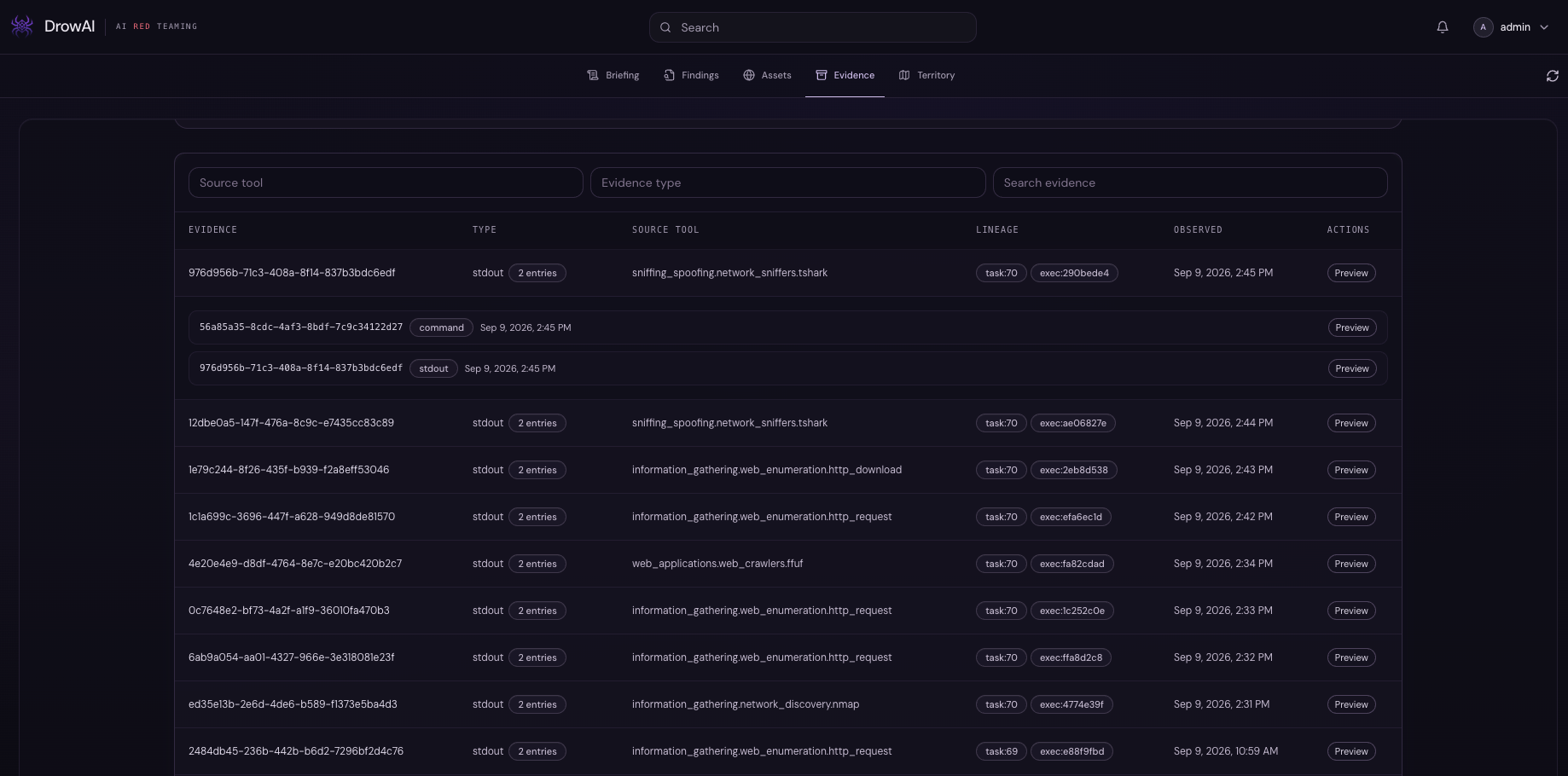1568x776 pixels.
Task: Open the notifications bell
Action: point(1443,27)
